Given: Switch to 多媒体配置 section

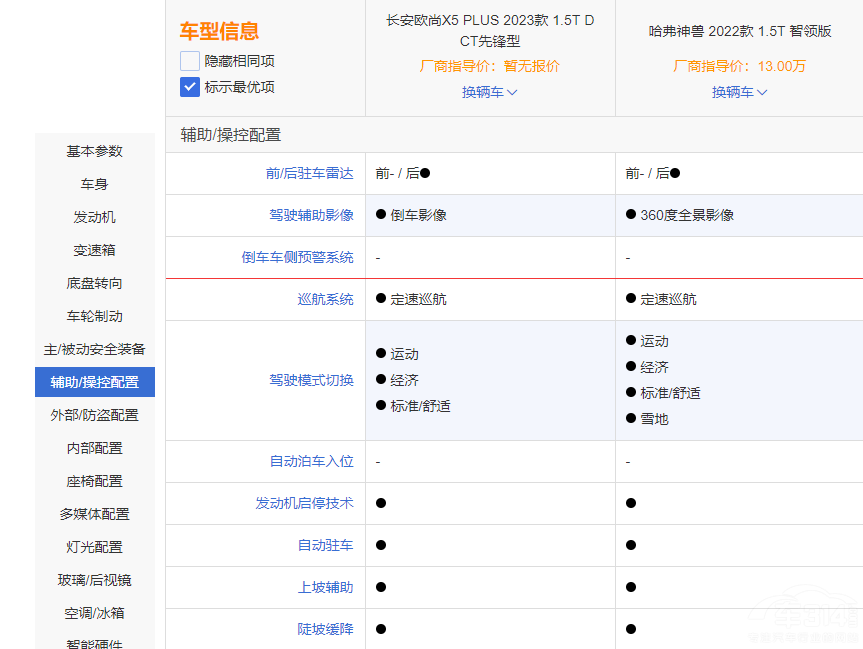Looking at the screenshot, I should point(95,514).
